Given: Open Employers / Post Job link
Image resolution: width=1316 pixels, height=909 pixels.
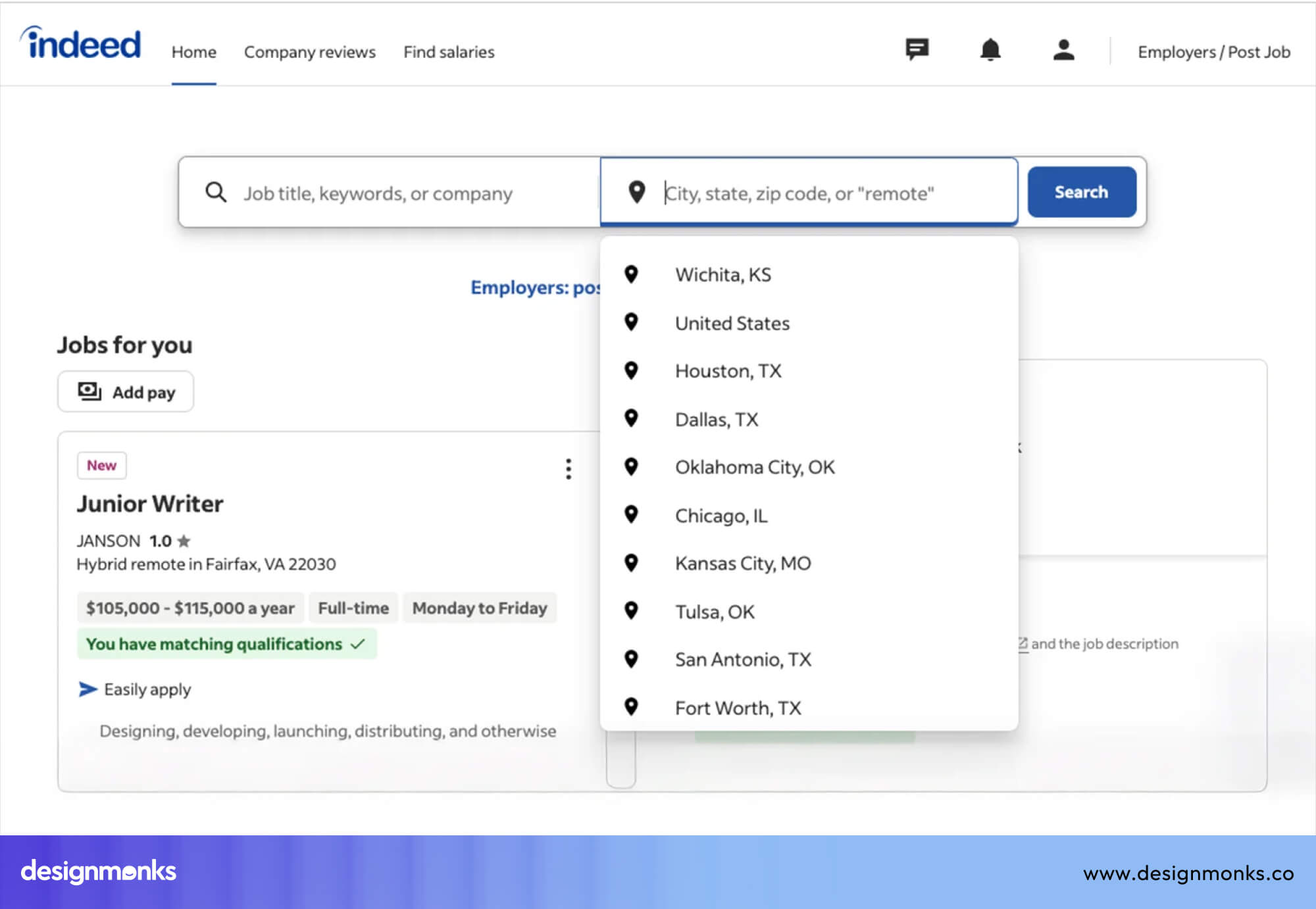Looking at the screenshot, I should 1214,52.
